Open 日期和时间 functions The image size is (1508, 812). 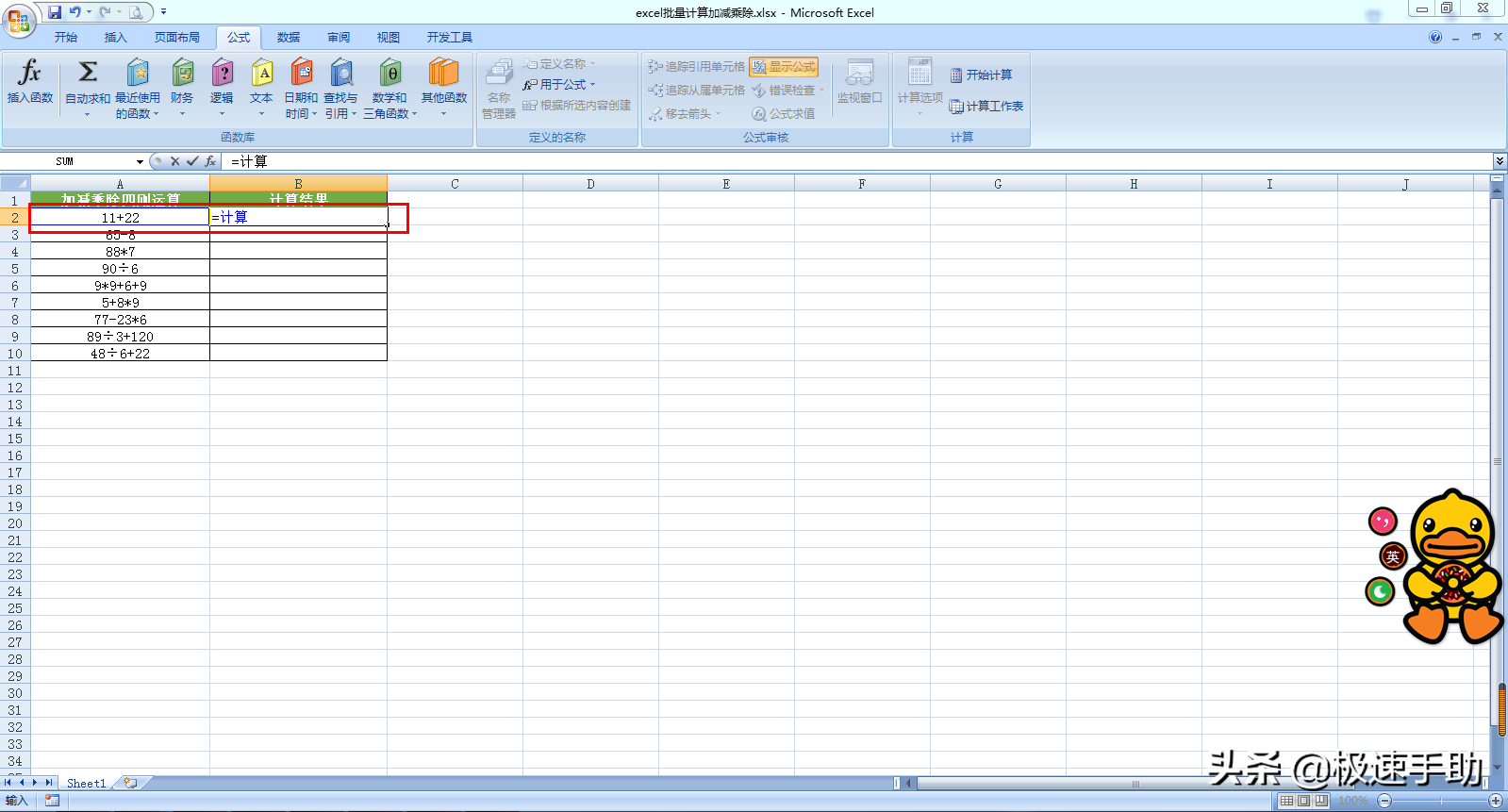coord(301,89)
